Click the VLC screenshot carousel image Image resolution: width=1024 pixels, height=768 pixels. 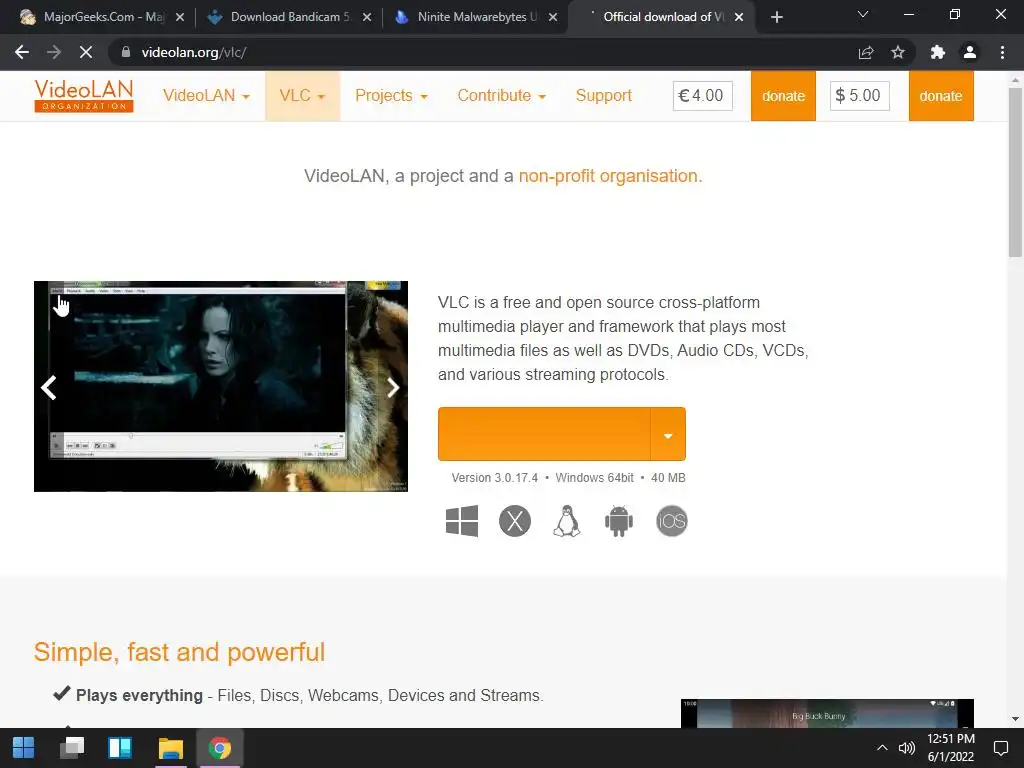tap(221, 386)
